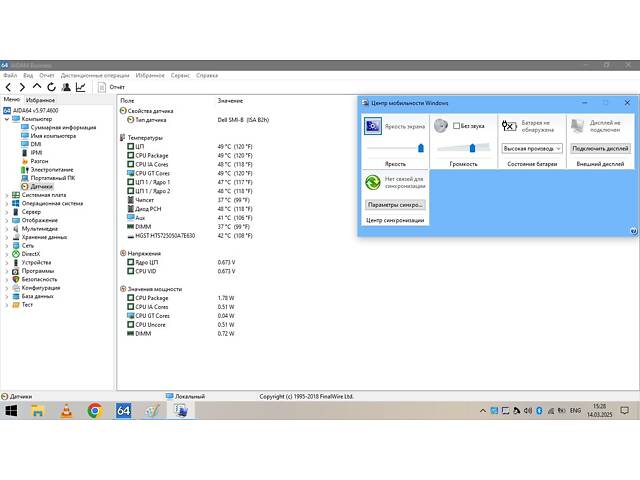Click the Параметры синхро... button
Screen dimensions: 640x480
click(x=395, y=204)
